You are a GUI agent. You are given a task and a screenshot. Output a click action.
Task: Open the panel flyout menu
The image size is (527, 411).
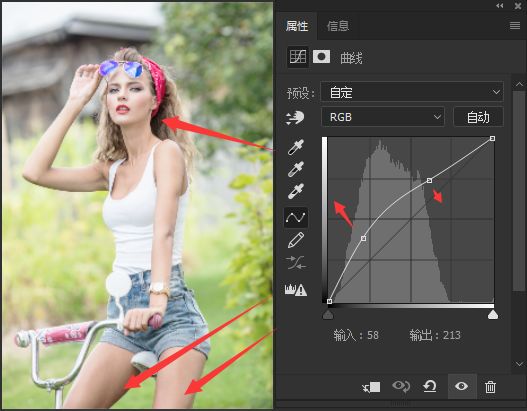pos(515,26)
